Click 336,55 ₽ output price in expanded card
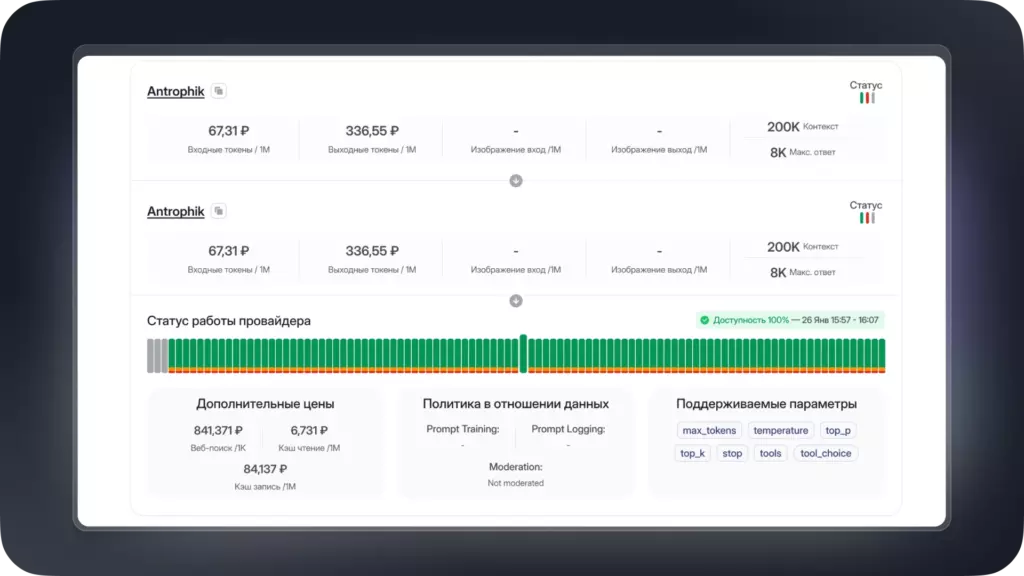The image size is (1024, 576). [372, 251]
